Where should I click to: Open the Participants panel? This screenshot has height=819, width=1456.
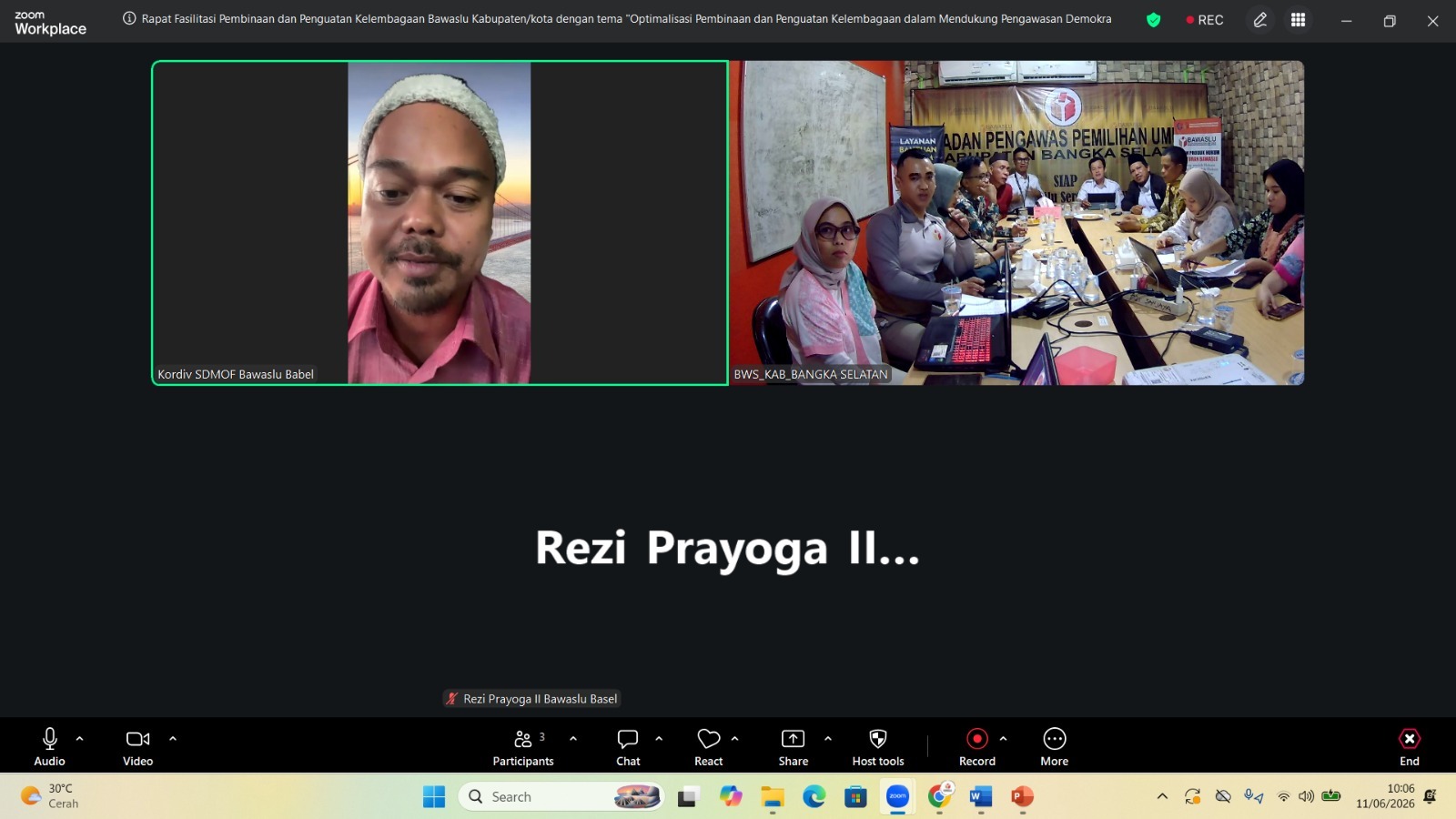(523, 746)
